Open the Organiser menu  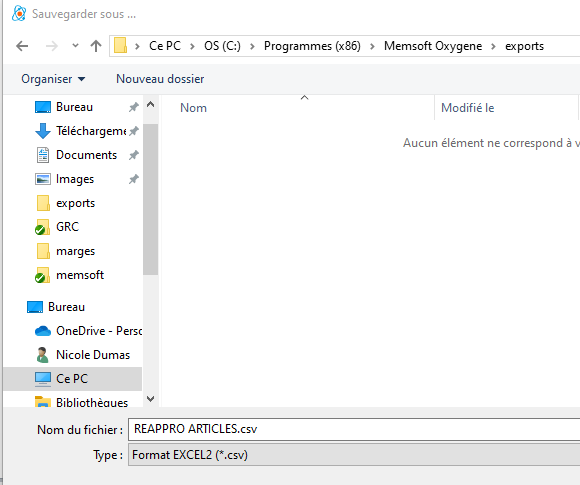point(53,79)
